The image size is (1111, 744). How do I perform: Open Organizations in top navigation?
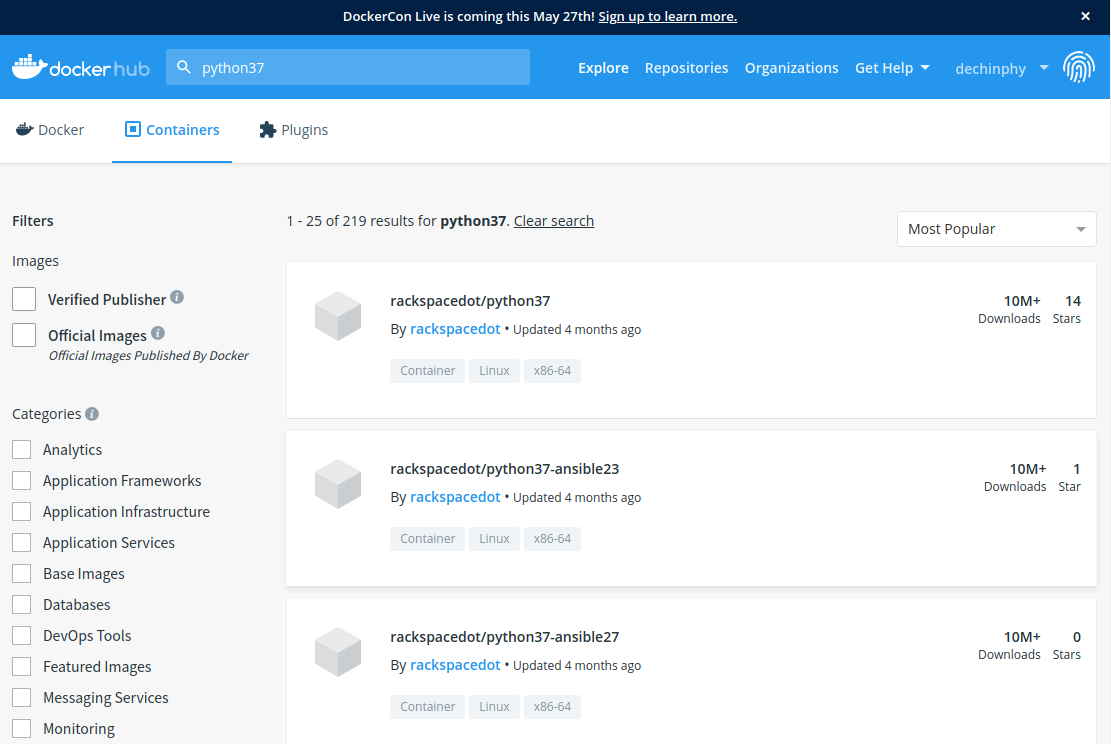(791, 68)
